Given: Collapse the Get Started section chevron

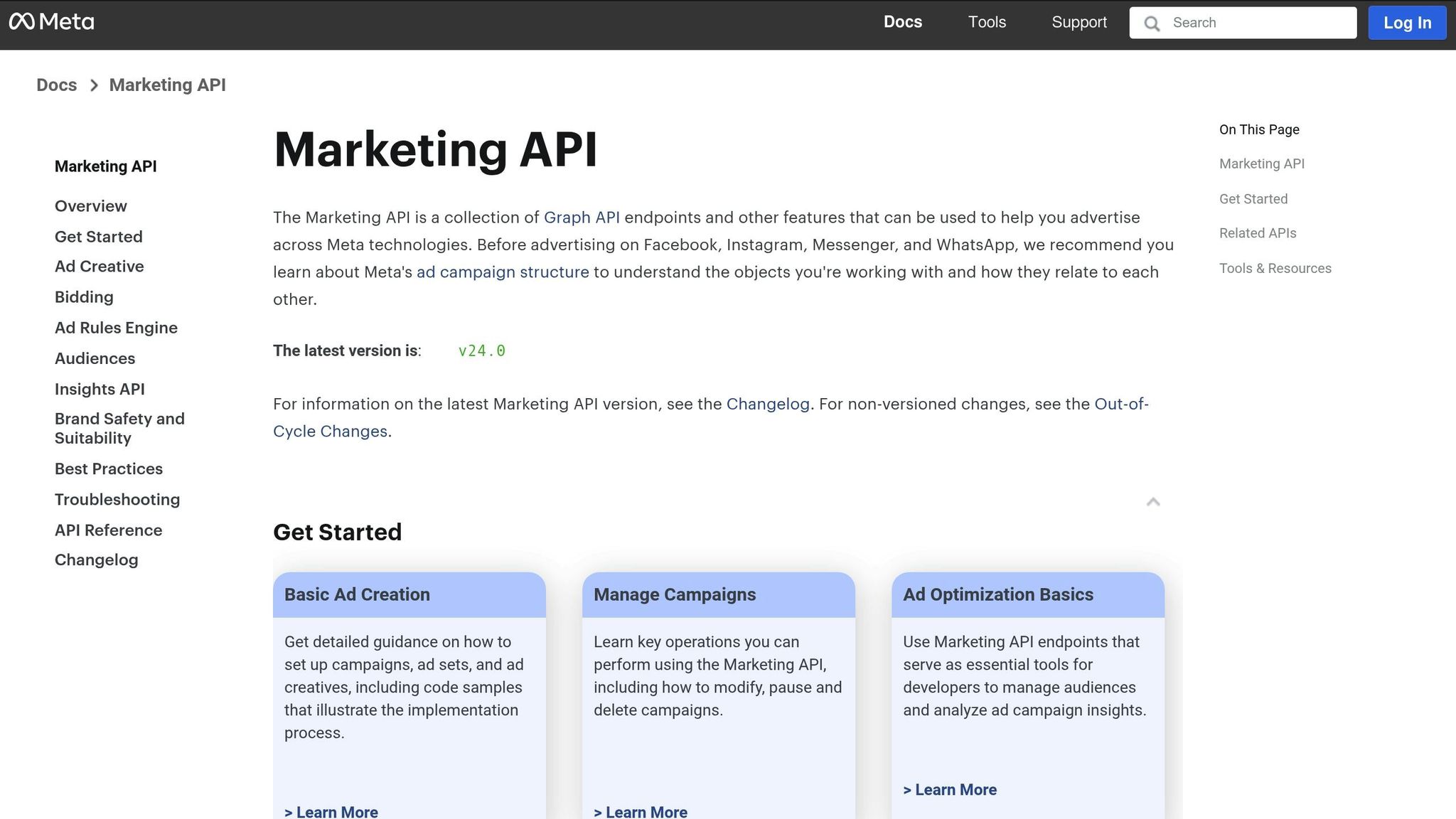Looking at the screenshot, I should coord(1152,503).
